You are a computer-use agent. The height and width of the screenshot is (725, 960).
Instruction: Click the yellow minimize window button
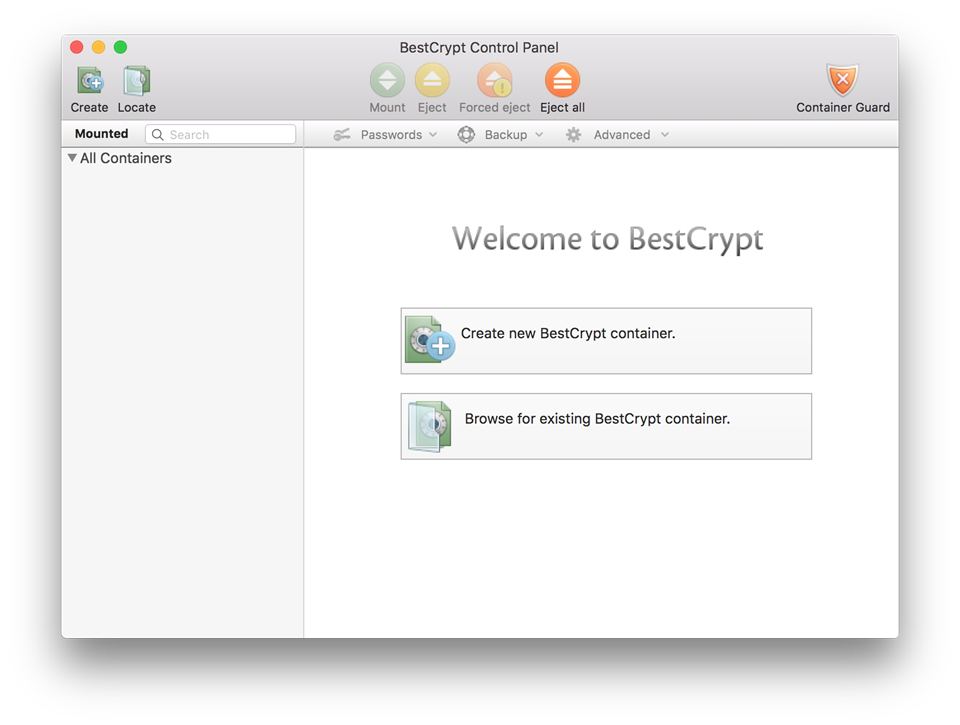tap(99, 47)
